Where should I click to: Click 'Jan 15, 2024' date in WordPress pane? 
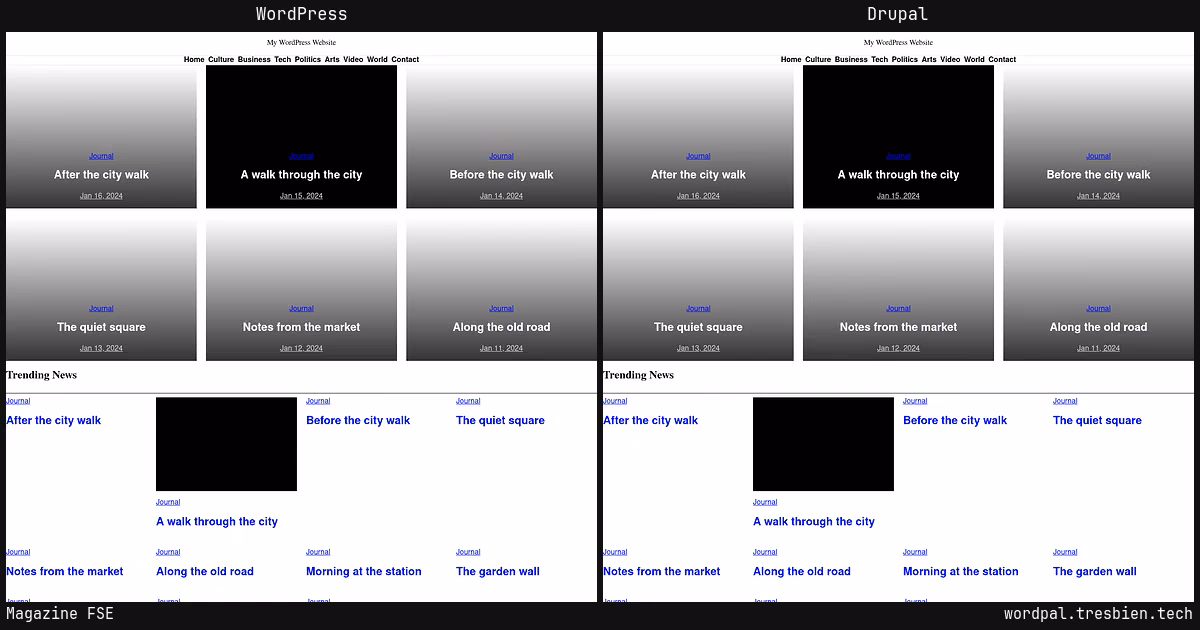point(301,196)
